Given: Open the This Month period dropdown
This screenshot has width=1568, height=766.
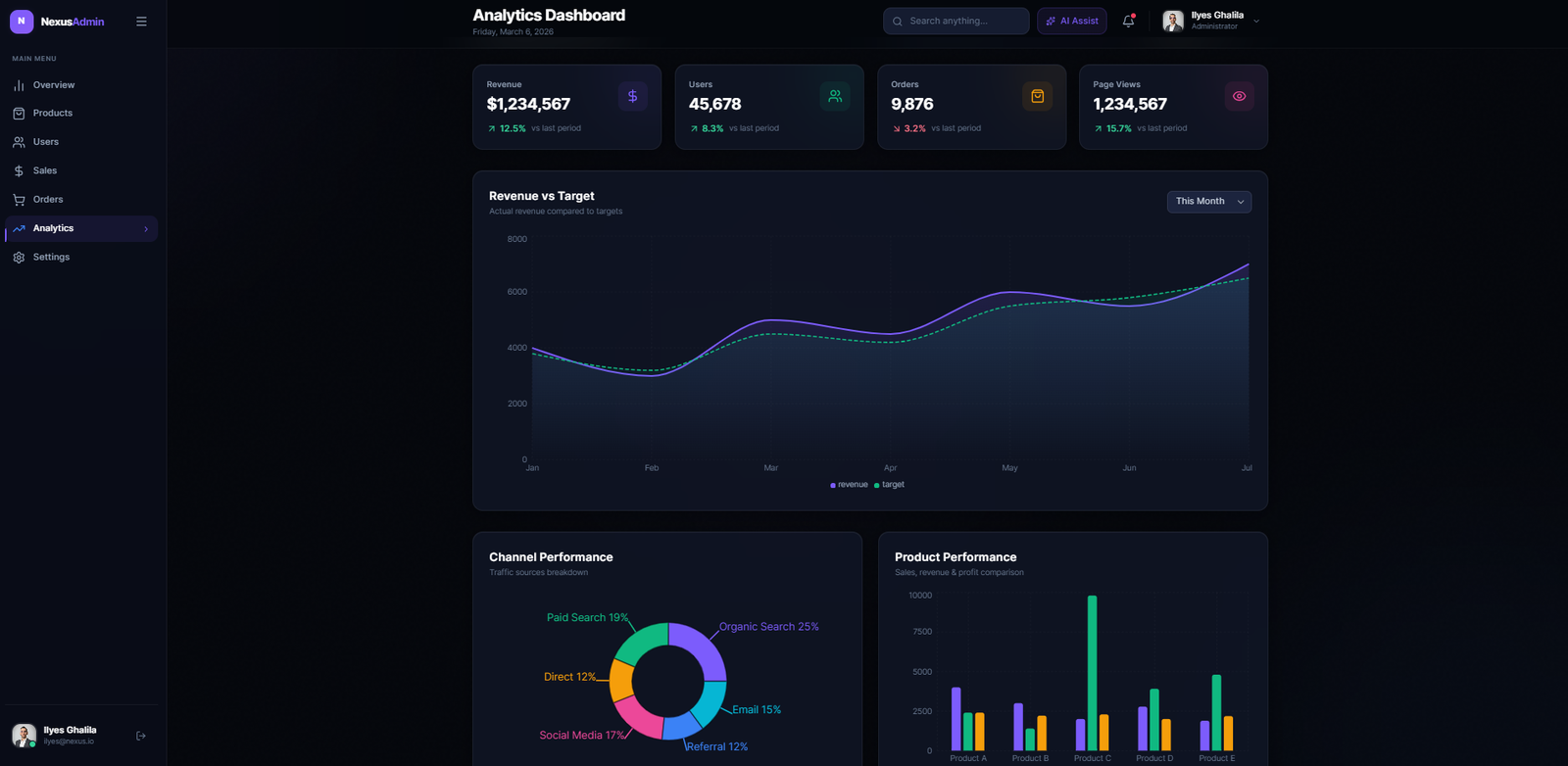Looking at the screenshot, I should click(1208, 202).
